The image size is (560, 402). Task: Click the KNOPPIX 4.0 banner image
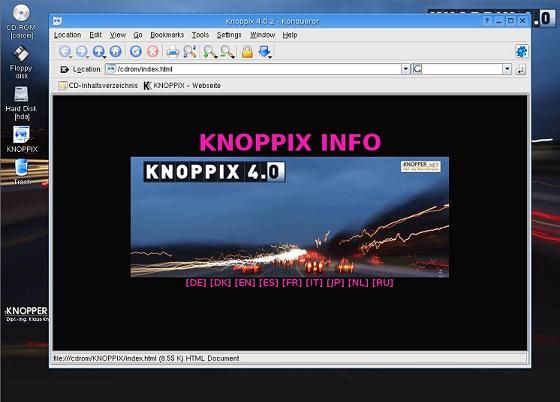[290, 217]
